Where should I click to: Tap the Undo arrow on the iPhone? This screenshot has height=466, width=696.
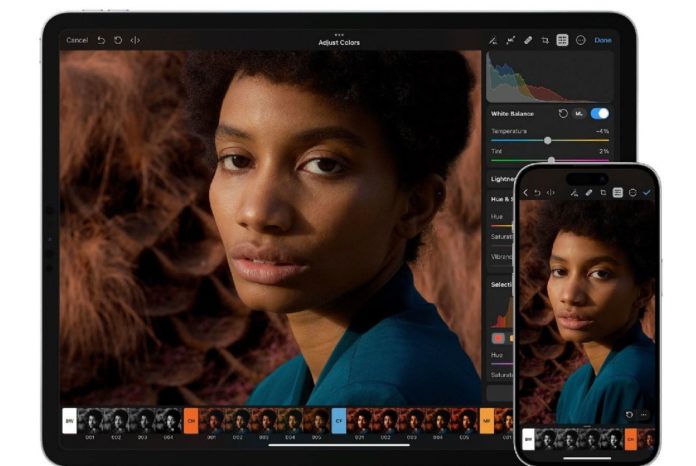click(x=538, y=193)
